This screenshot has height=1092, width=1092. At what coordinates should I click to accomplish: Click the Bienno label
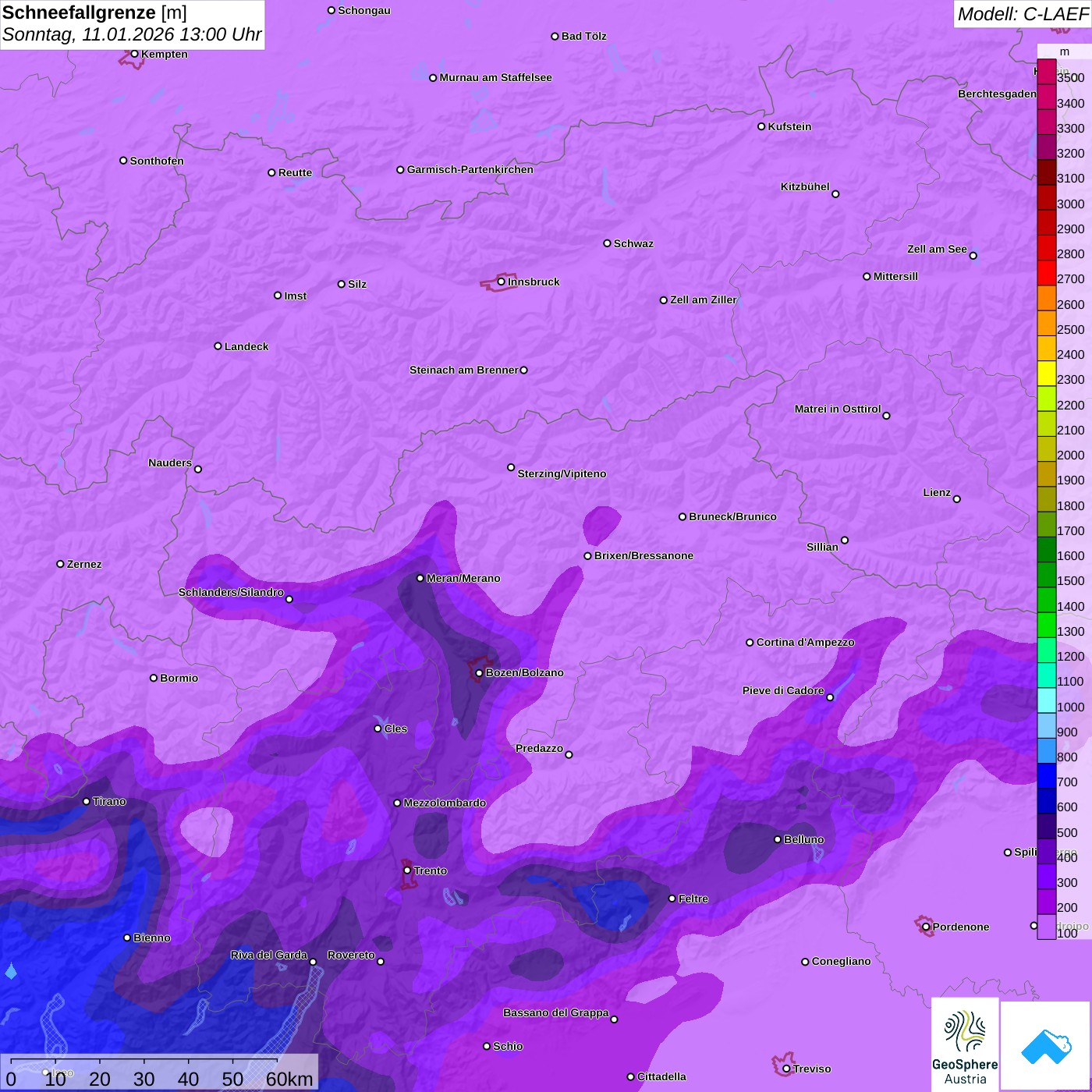pyautogui.click(x=151, y=938)
